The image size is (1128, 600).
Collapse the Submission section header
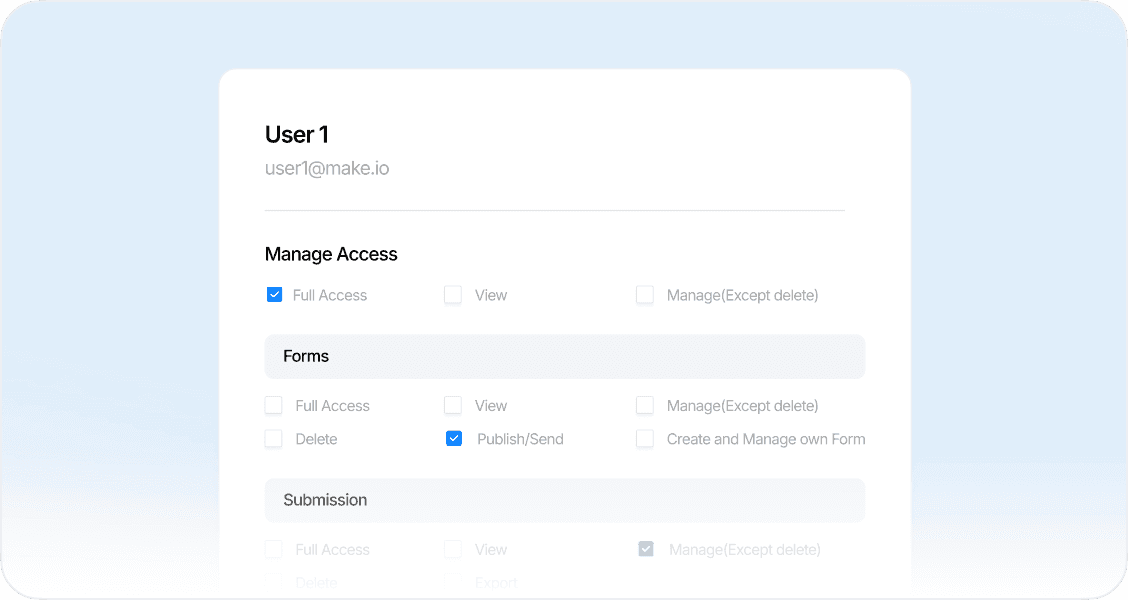[564, 500]
